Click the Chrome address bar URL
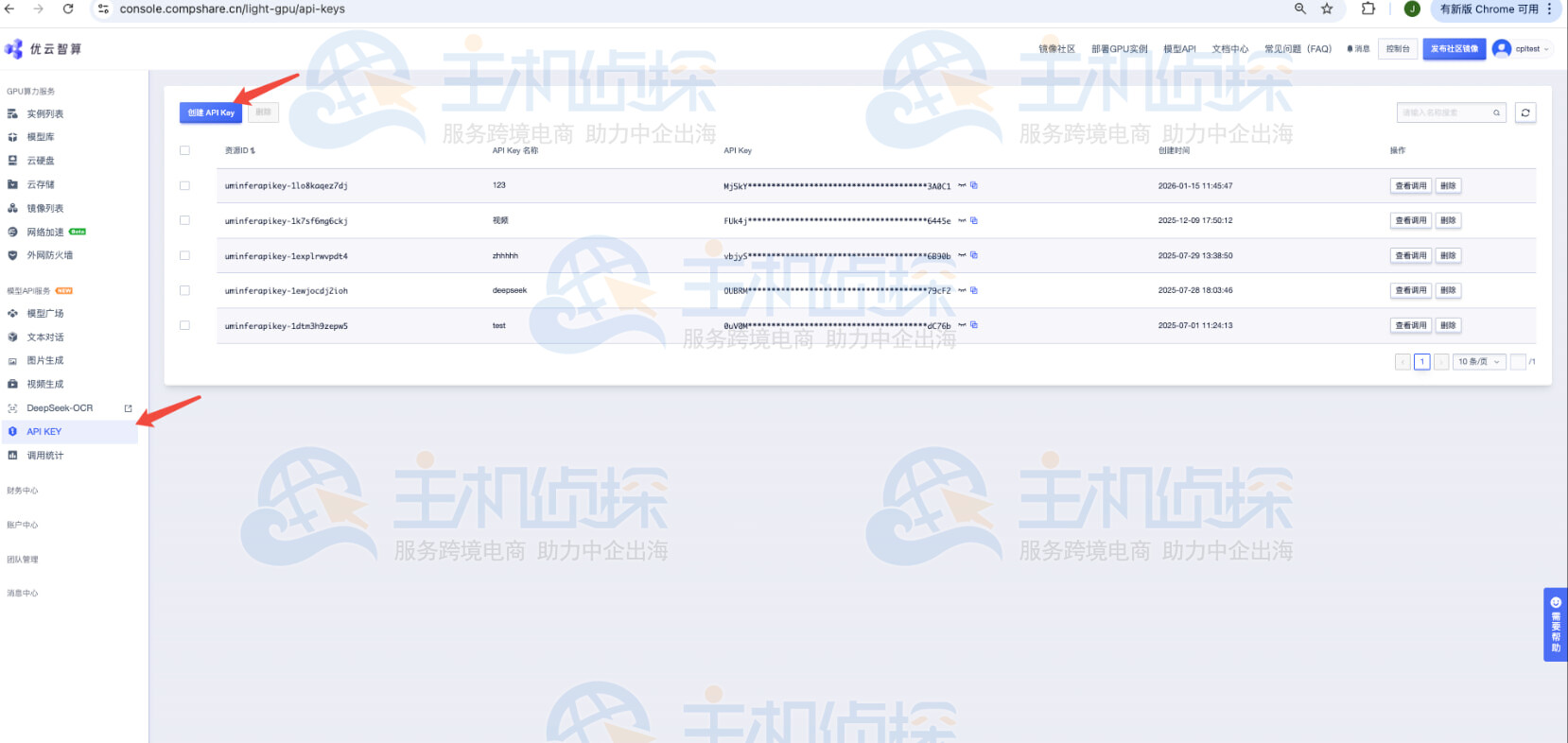Image resolution: width=1568 pixels, height=743 pixels. pyautogui.click(x=232, y=9)
